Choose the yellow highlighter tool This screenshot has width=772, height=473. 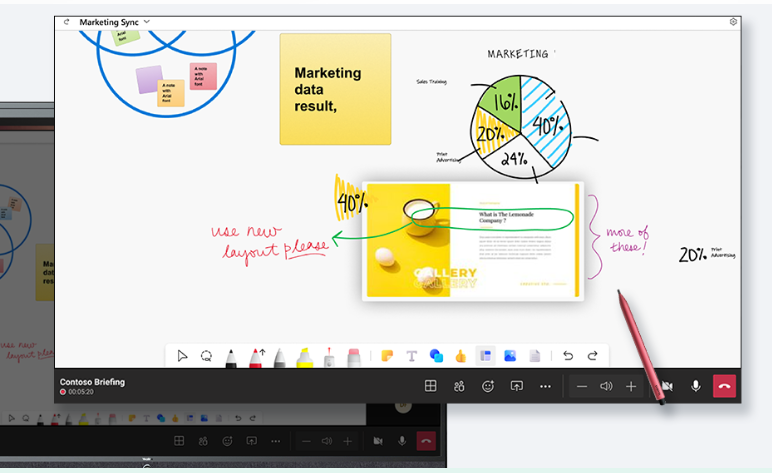click(304, 356)
